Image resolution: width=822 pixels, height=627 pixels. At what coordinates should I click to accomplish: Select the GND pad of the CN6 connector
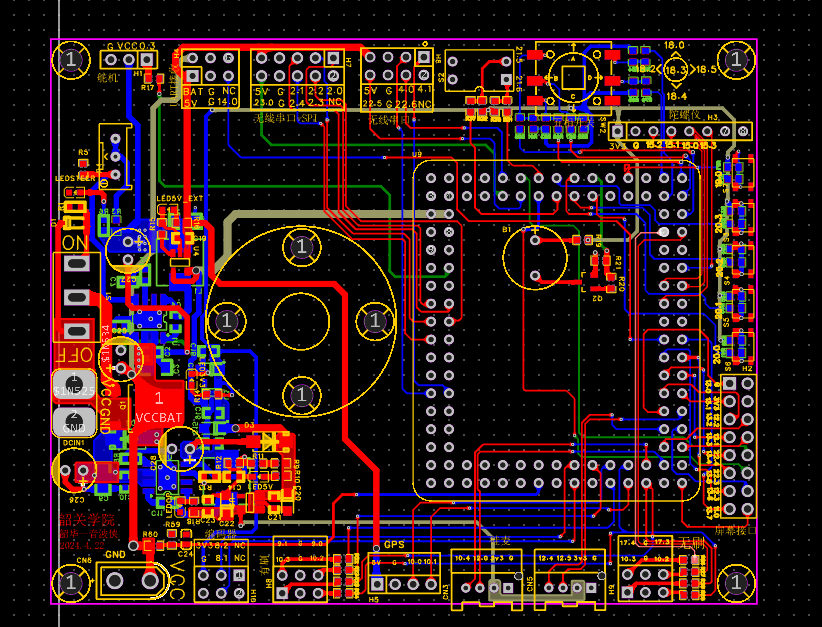click(x=115, y=580)
